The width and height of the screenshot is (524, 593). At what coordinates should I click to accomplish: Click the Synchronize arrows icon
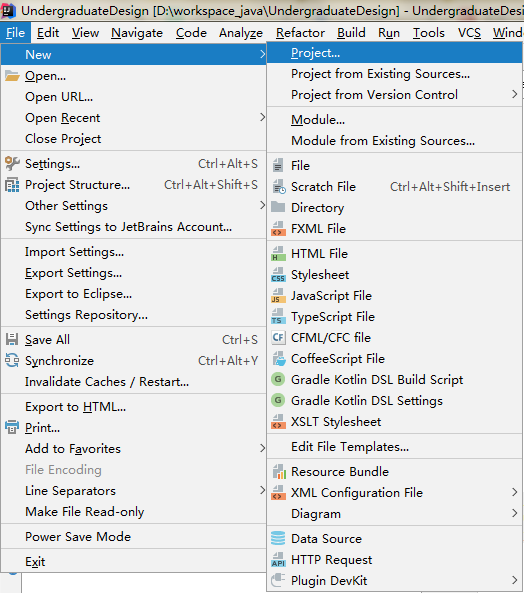[x=12, y=360]
